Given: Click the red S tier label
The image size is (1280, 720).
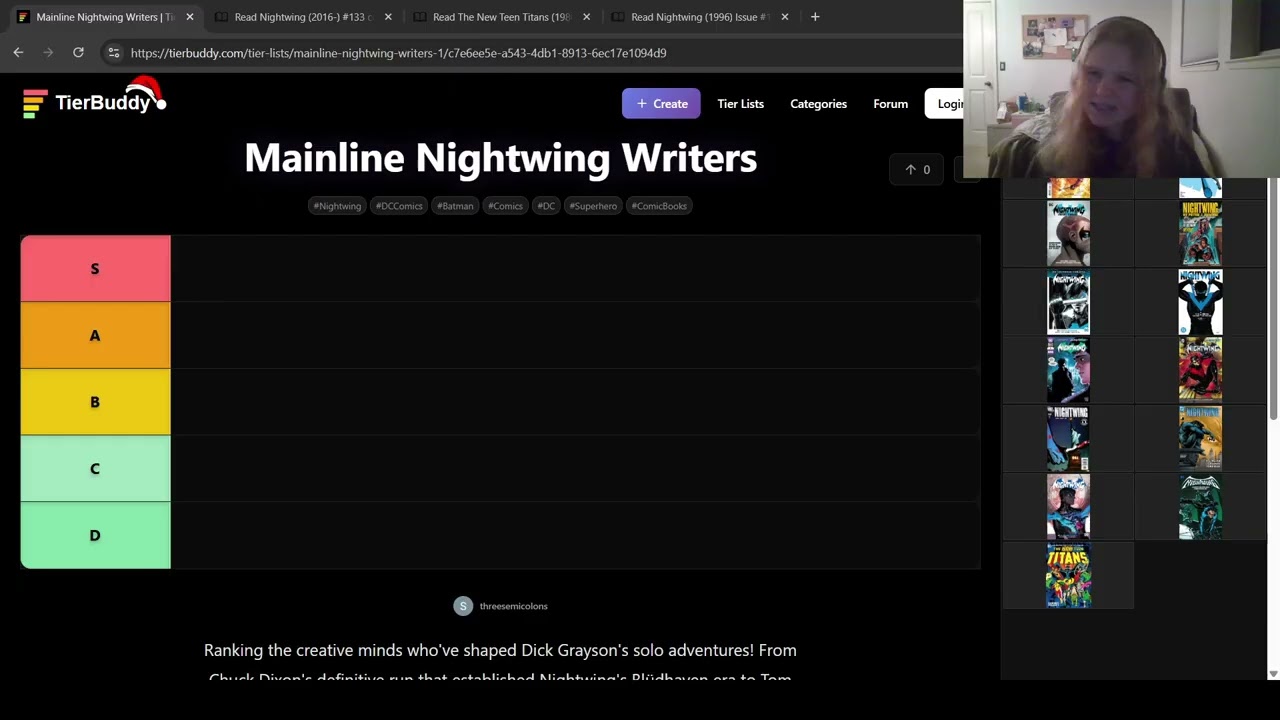Looking at the screenshot, I should click(x=95, y=268).
